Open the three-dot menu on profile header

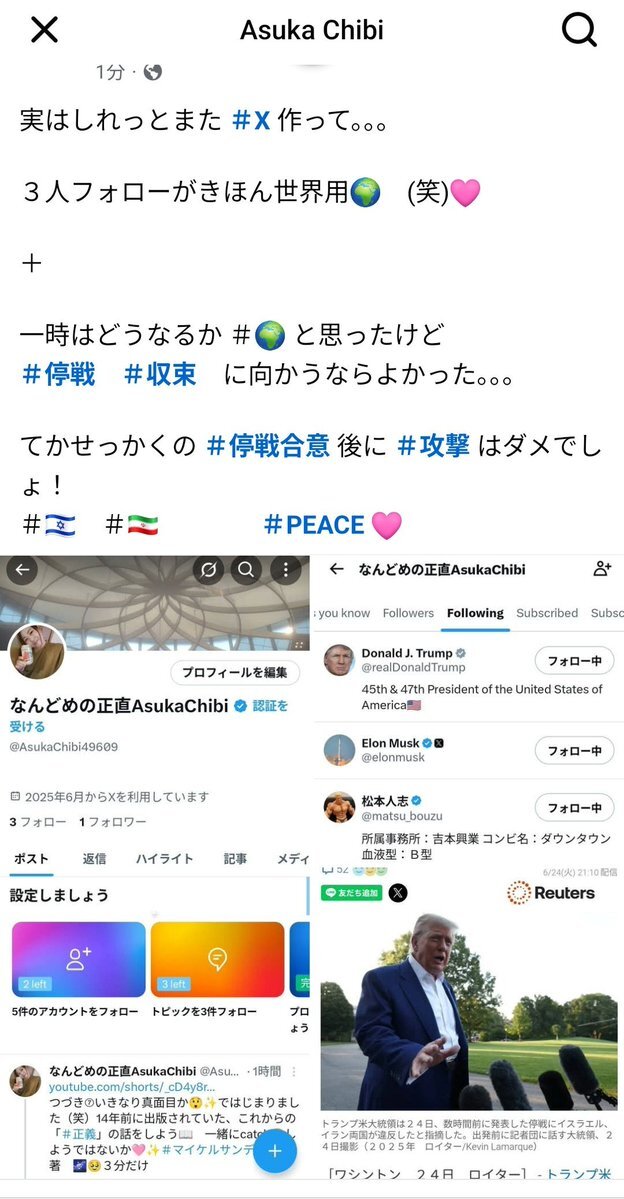[285, 570]
